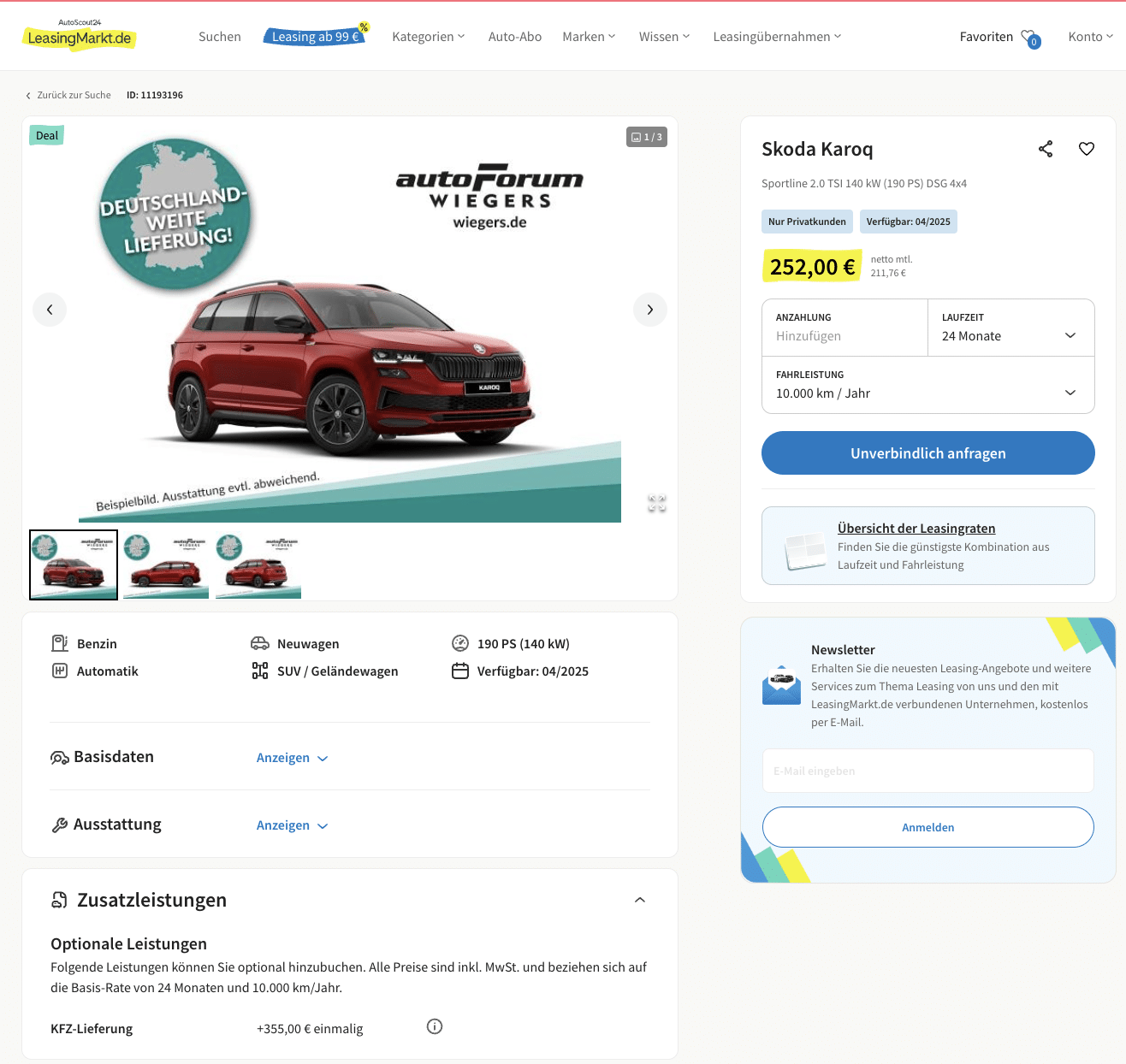The image size is (1126, 1064).
Task: Open the Marken menu
Action: 589,37
